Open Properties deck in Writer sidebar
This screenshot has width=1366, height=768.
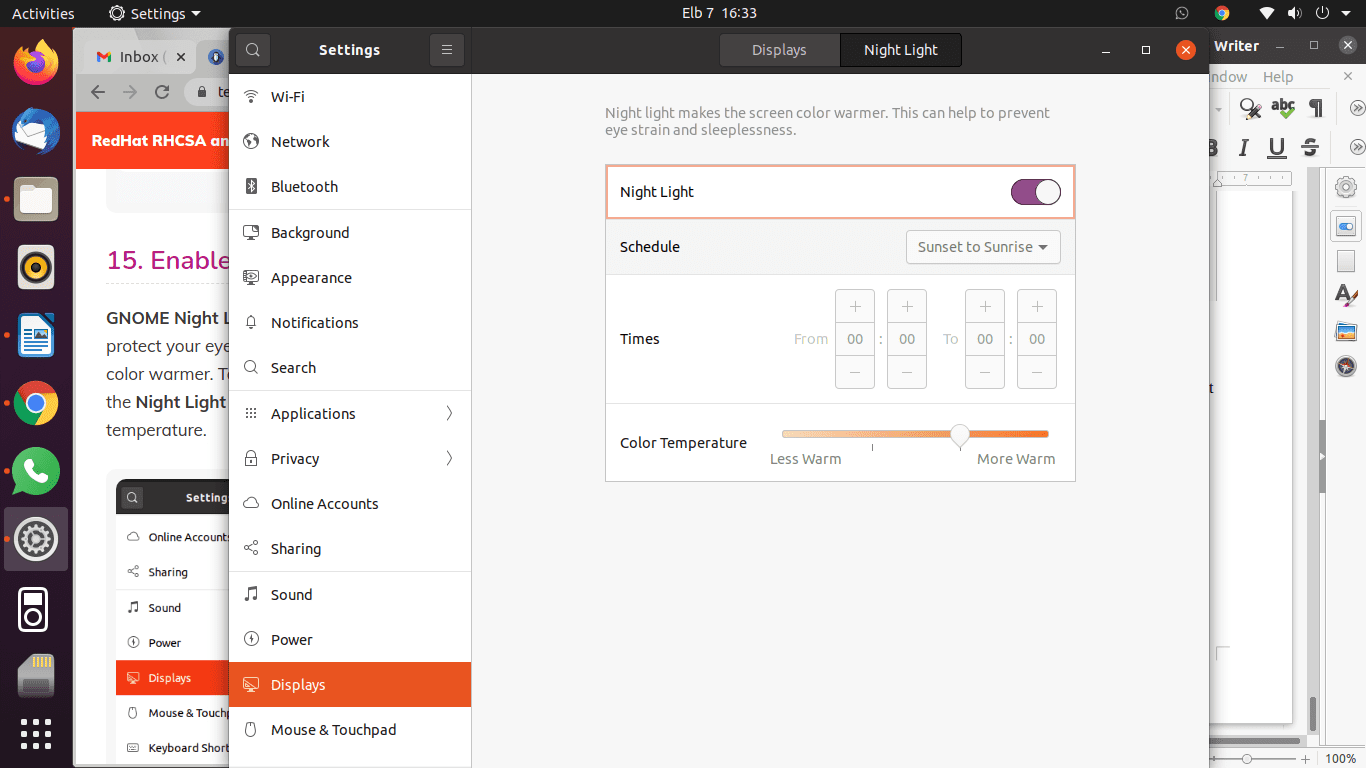click(x=1346, y=226)
